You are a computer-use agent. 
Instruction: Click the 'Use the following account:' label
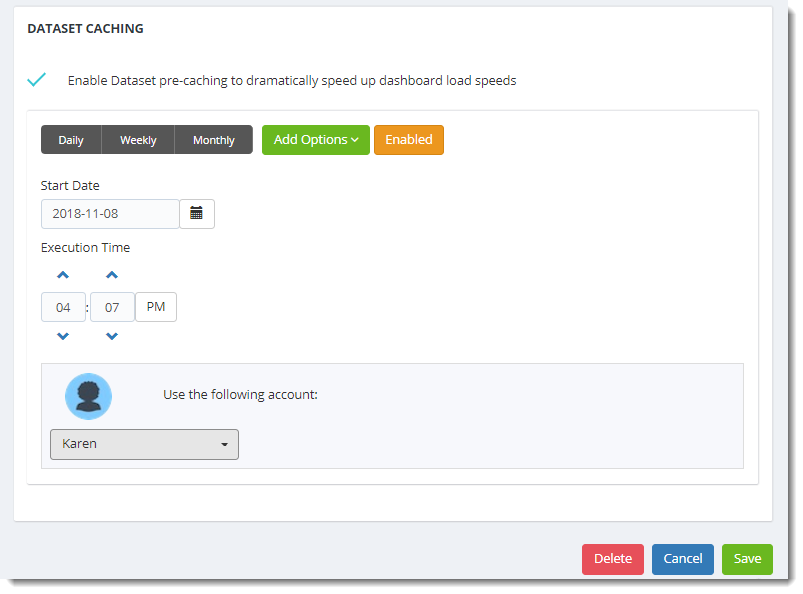(240, 395)
